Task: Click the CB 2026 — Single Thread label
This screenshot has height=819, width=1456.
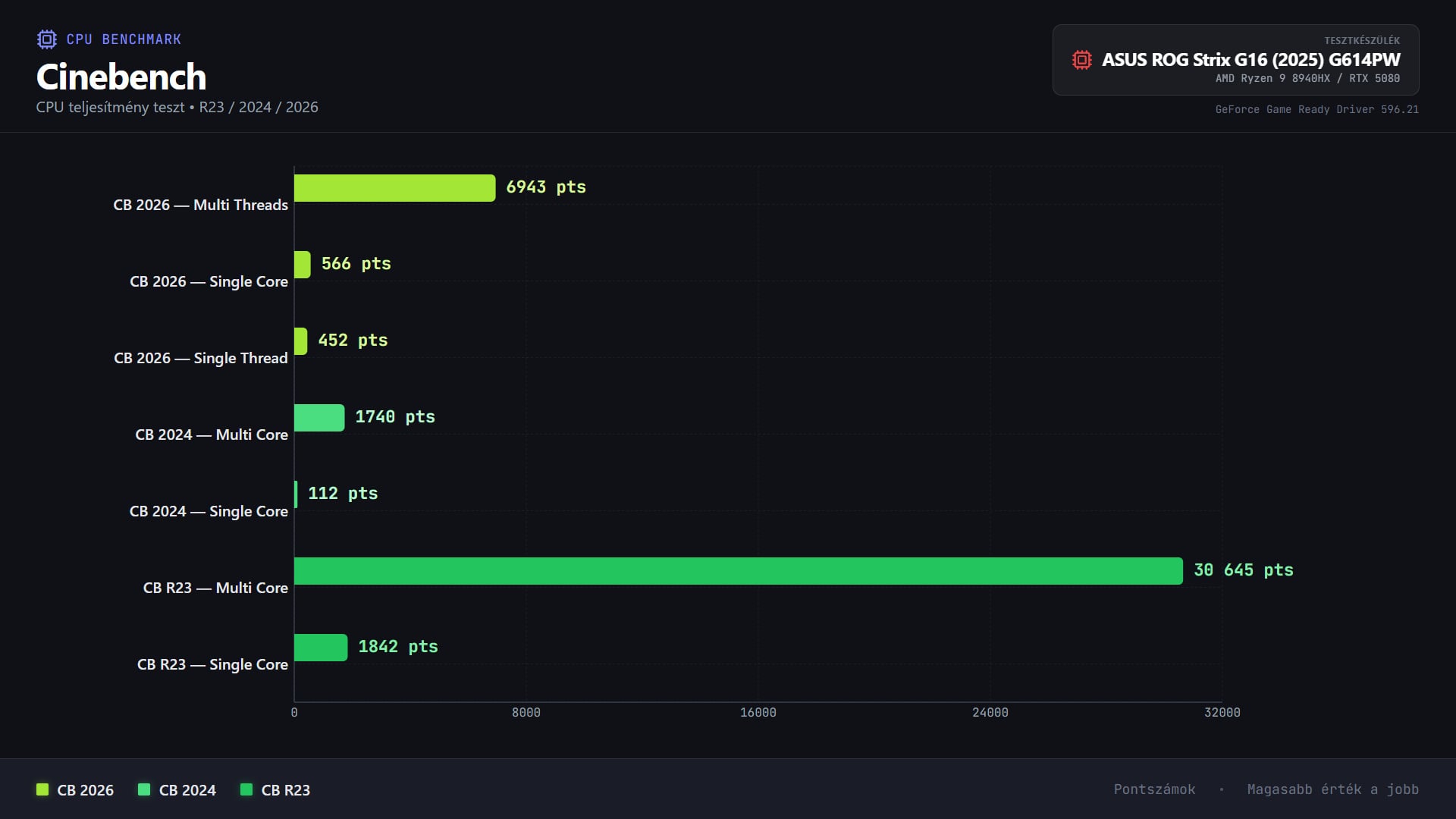Action: click(x=201, y=358)
